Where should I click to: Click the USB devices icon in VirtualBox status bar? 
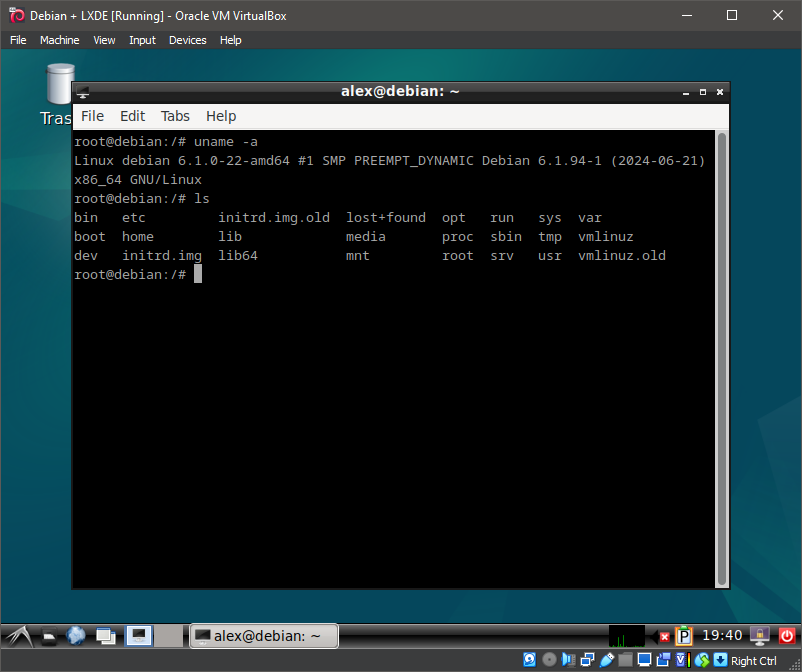(607, 659)
